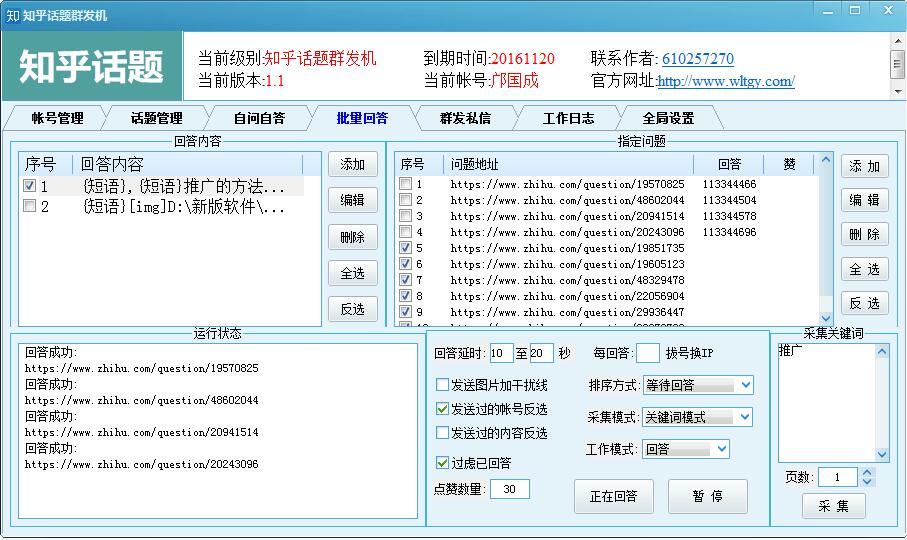Check question row 2 with question/48602044
The height and width of the screenshot is (540, 907).
click(405, 200)
